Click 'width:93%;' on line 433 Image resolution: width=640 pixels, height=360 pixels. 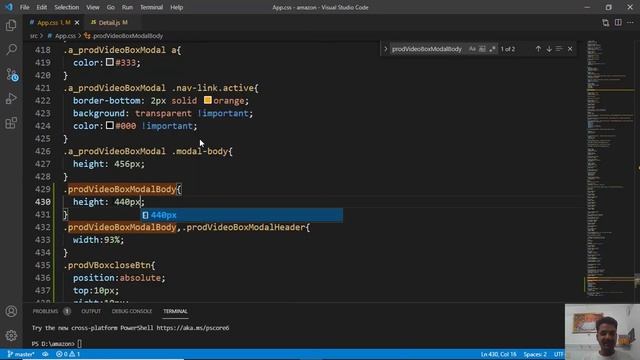click(98, 240)
